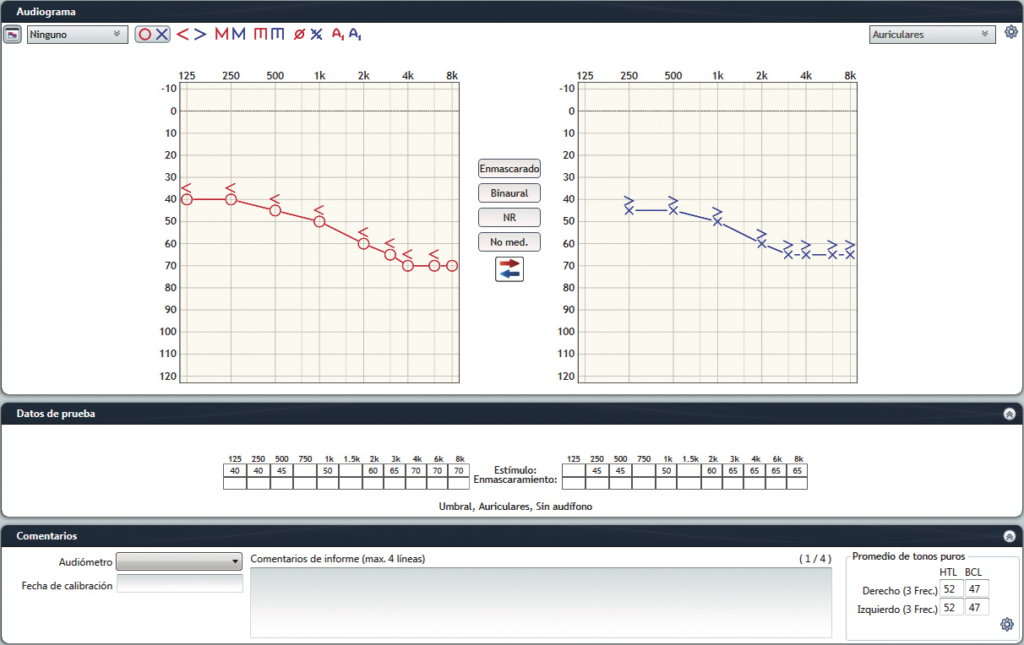Open the Ninguno dropdown
Image resolution: width=1024 pixels, height=645 pixels.
pyautogui.click(x=76, y=34)
